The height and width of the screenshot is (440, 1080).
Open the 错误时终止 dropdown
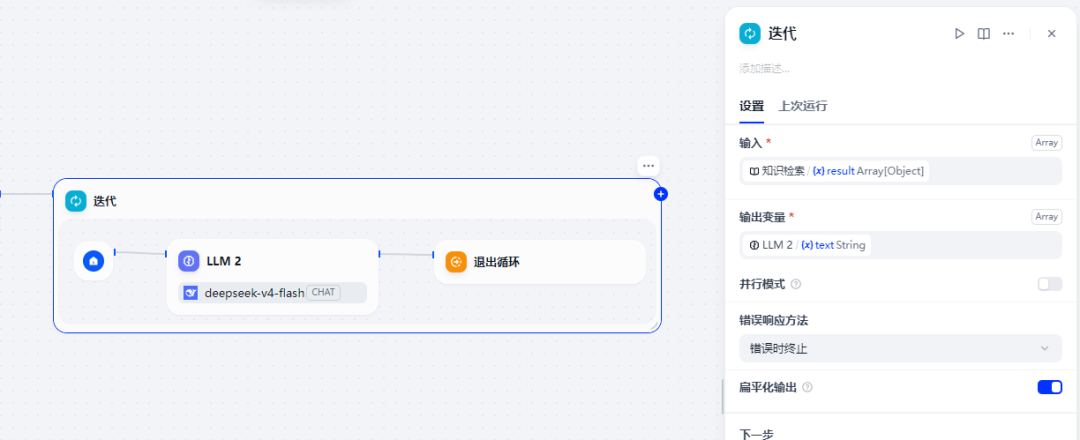click(901, 348)
